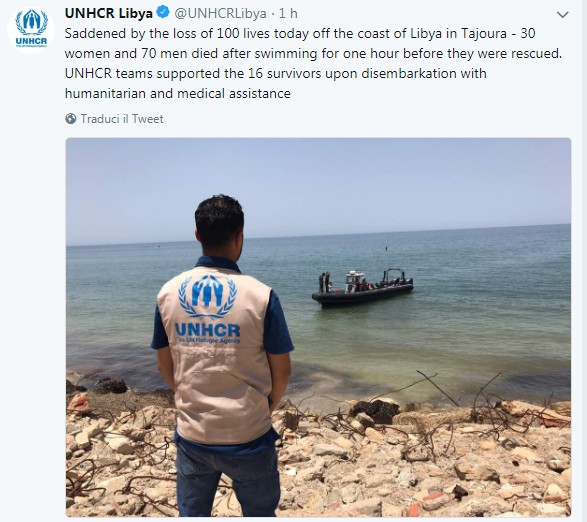
Task: Open the @UNHCRLibya handle
Action: pos(220,13)
